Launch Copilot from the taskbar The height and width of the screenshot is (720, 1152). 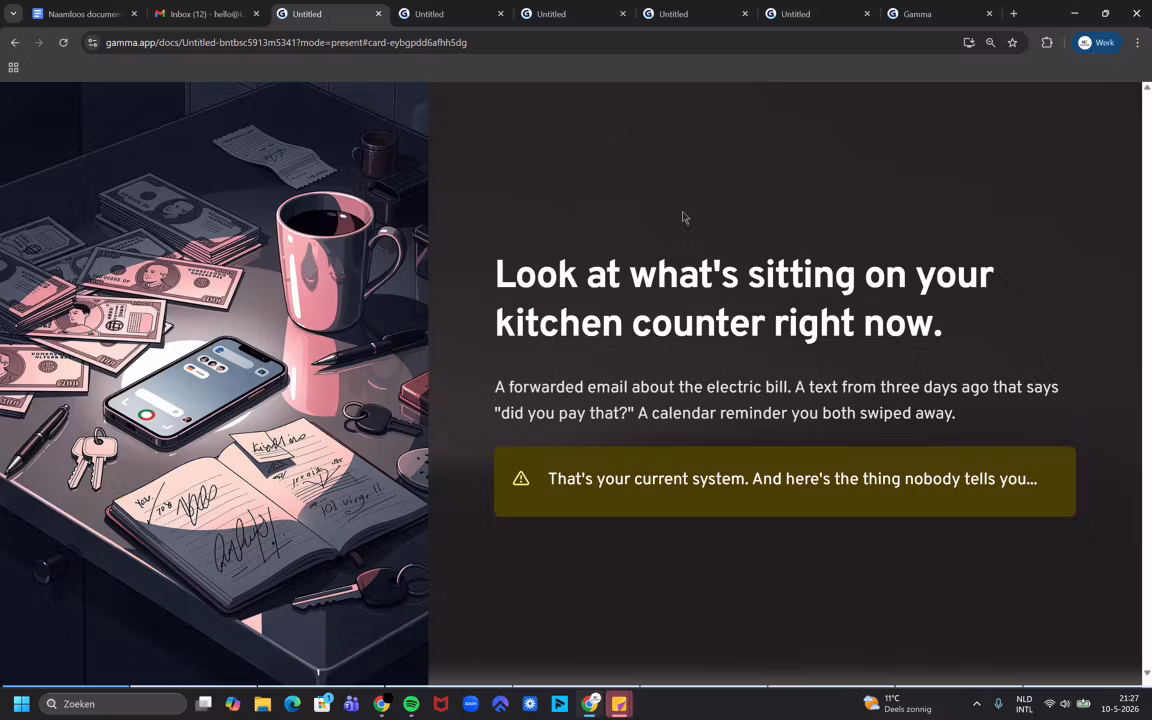point(233,704)
